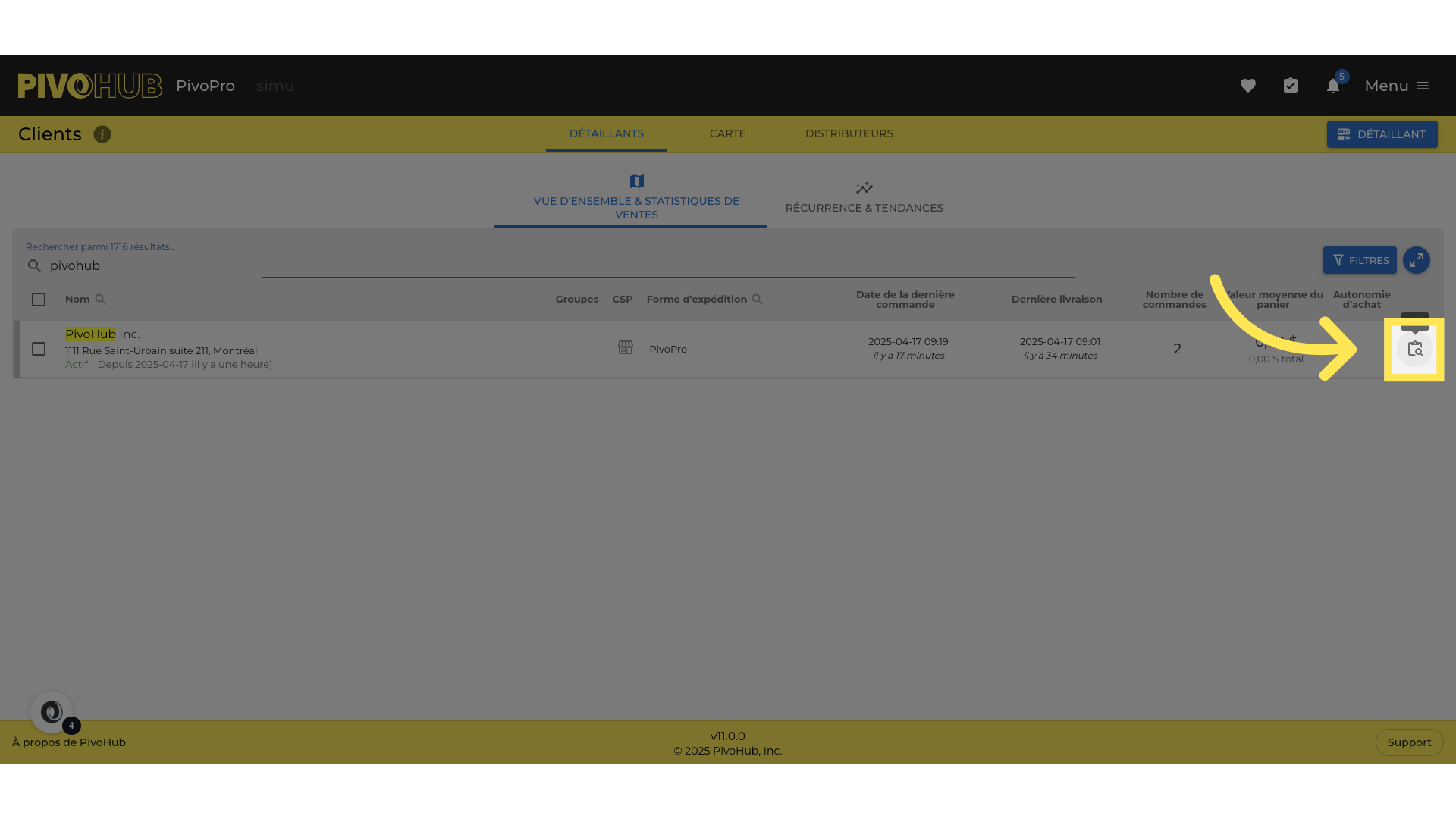Image resolution: width=1456 pixels, height=819 pixels.
Task: Click the Support button
Action: (1408, 742)
